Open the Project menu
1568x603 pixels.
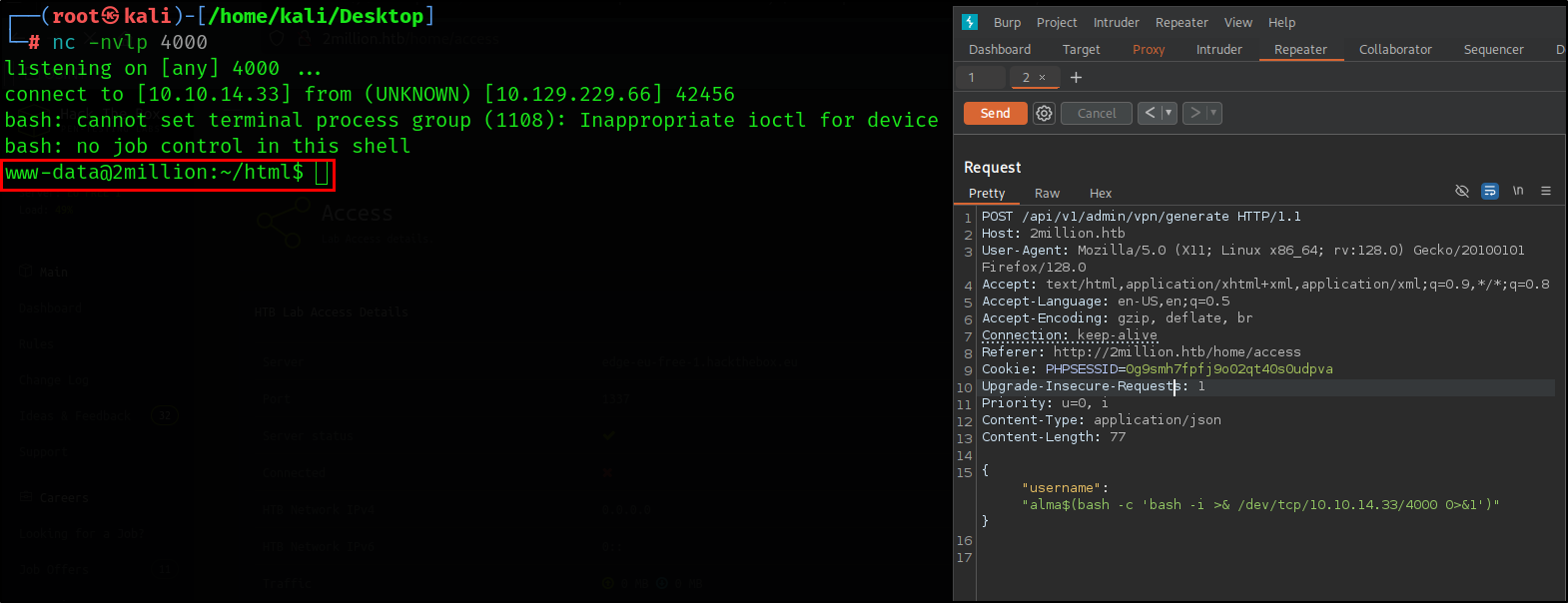1057,22
